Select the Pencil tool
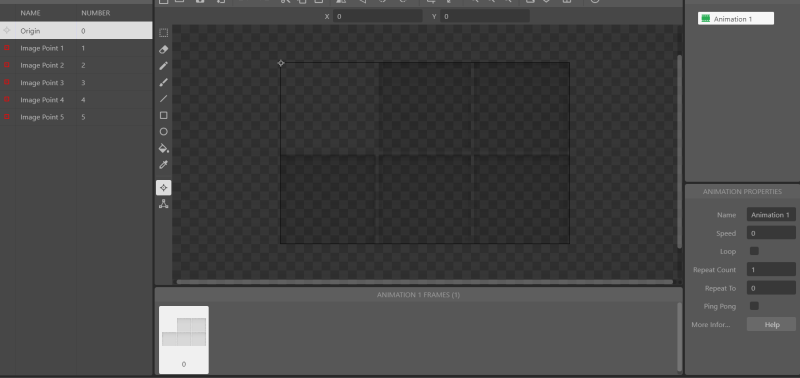The image size is (800, 378). pos(163,66)
